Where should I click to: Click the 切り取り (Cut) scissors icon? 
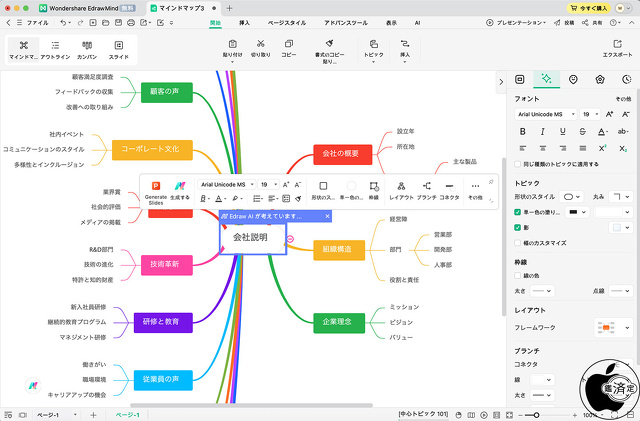[x=260, y=49]
